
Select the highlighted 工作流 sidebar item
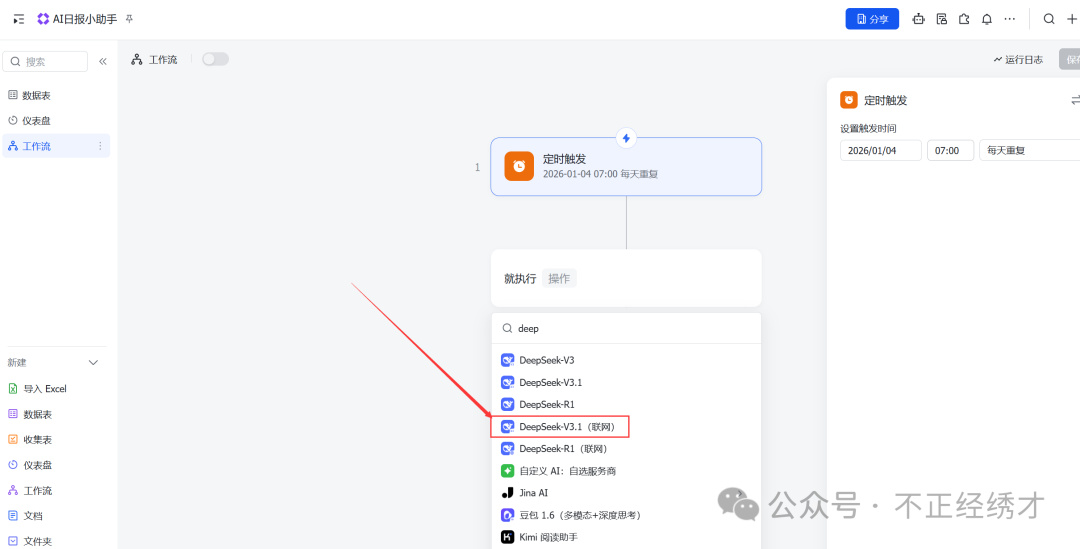pyautogui.click(x=56, y=146)
